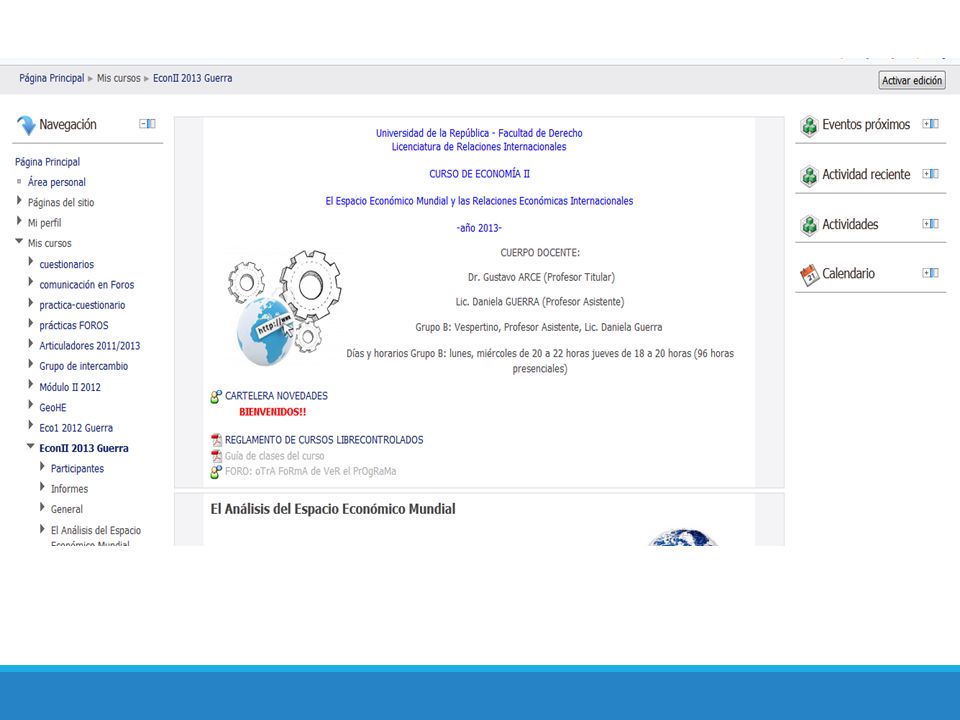Expand the comunicación en Foros arrow

click(x=31, y=282)
